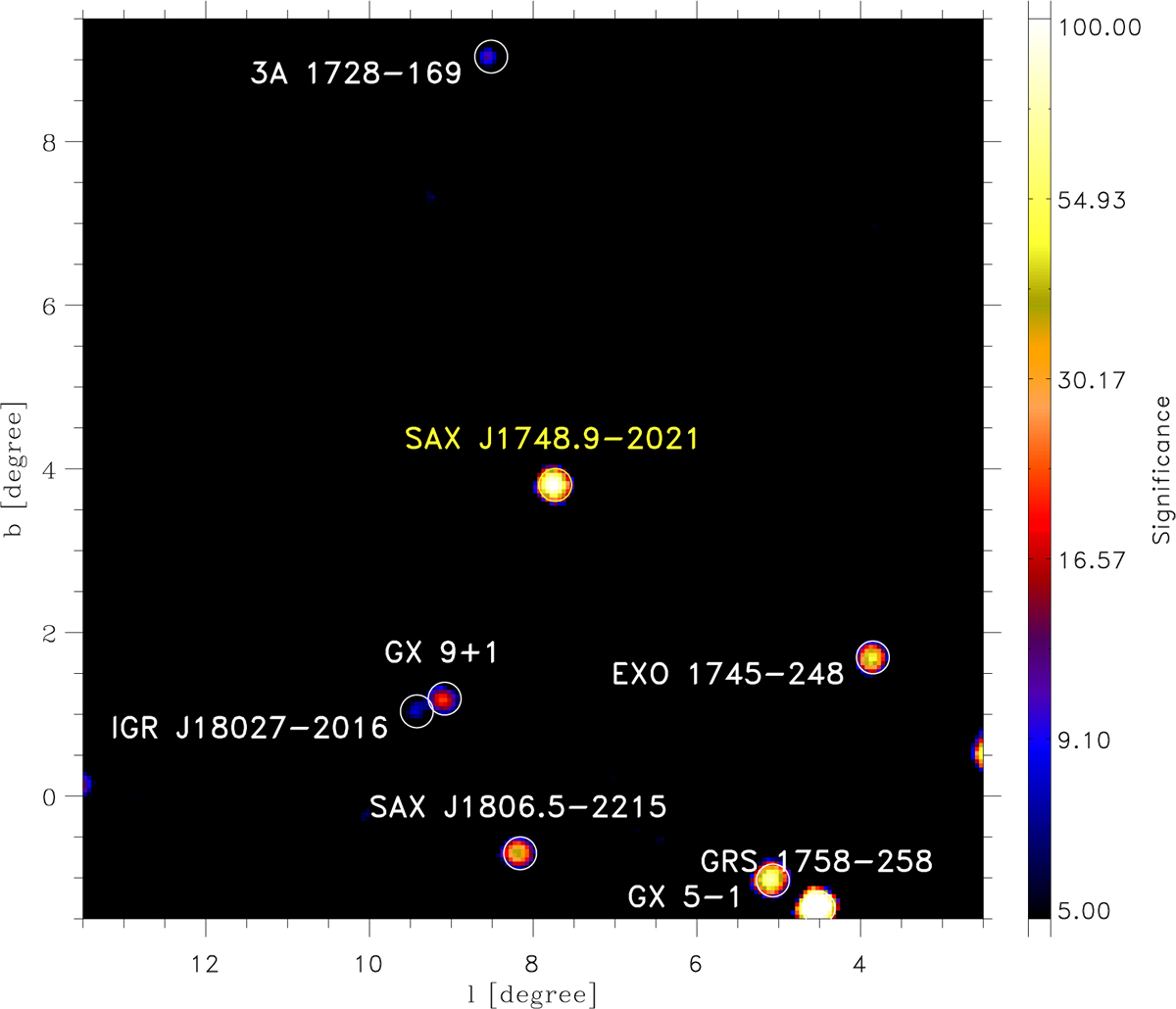1176x1009 pixels.
Task: Click the IGR J18027-2016 text label
Action: tap(250, 730)
